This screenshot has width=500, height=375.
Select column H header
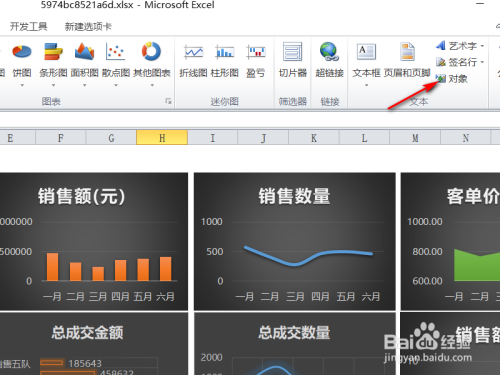pos(162,138)
